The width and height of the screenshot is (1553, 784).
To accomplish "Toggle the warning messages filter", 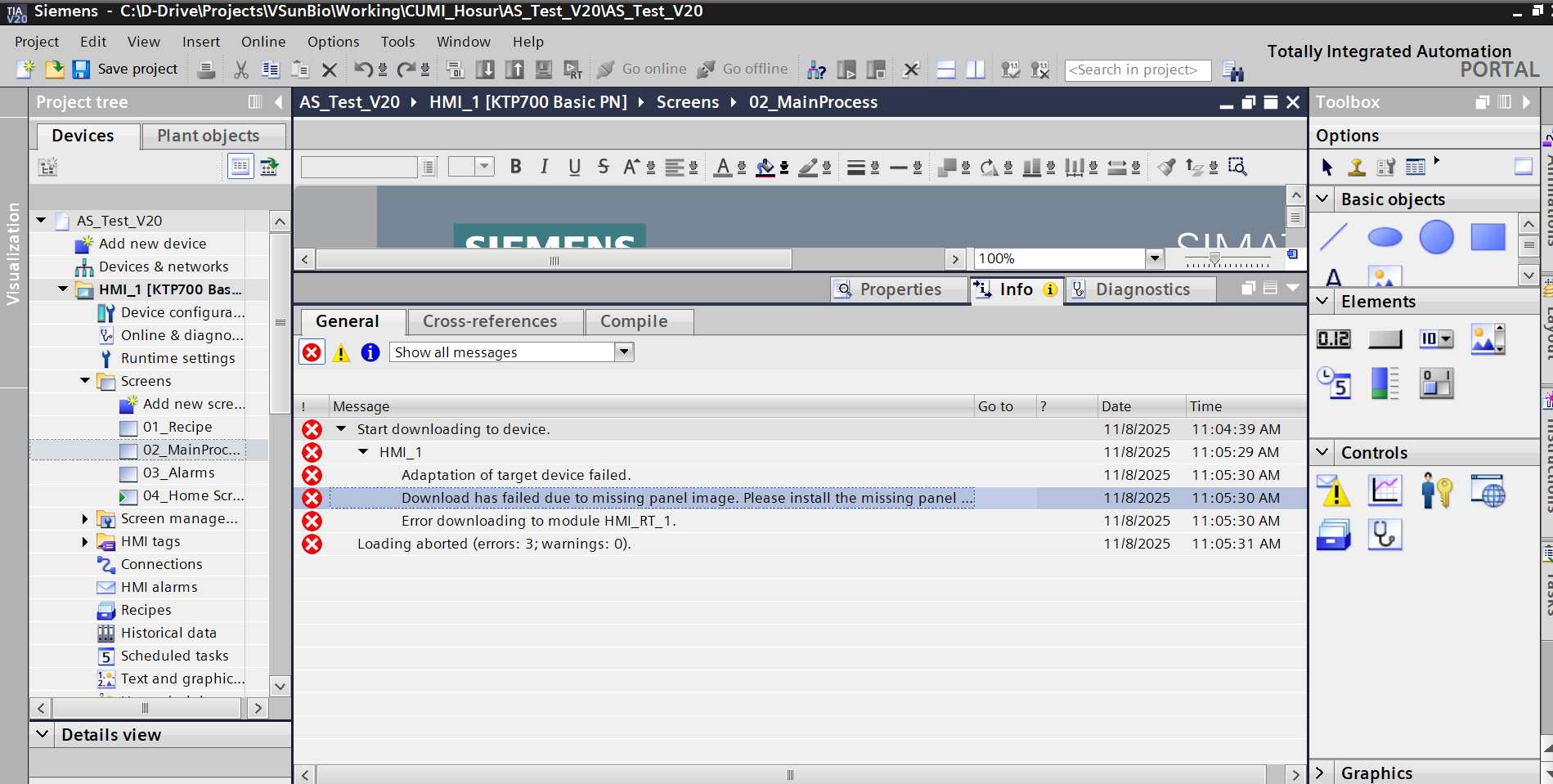I will pyautogui.click(x=341, y=352).
